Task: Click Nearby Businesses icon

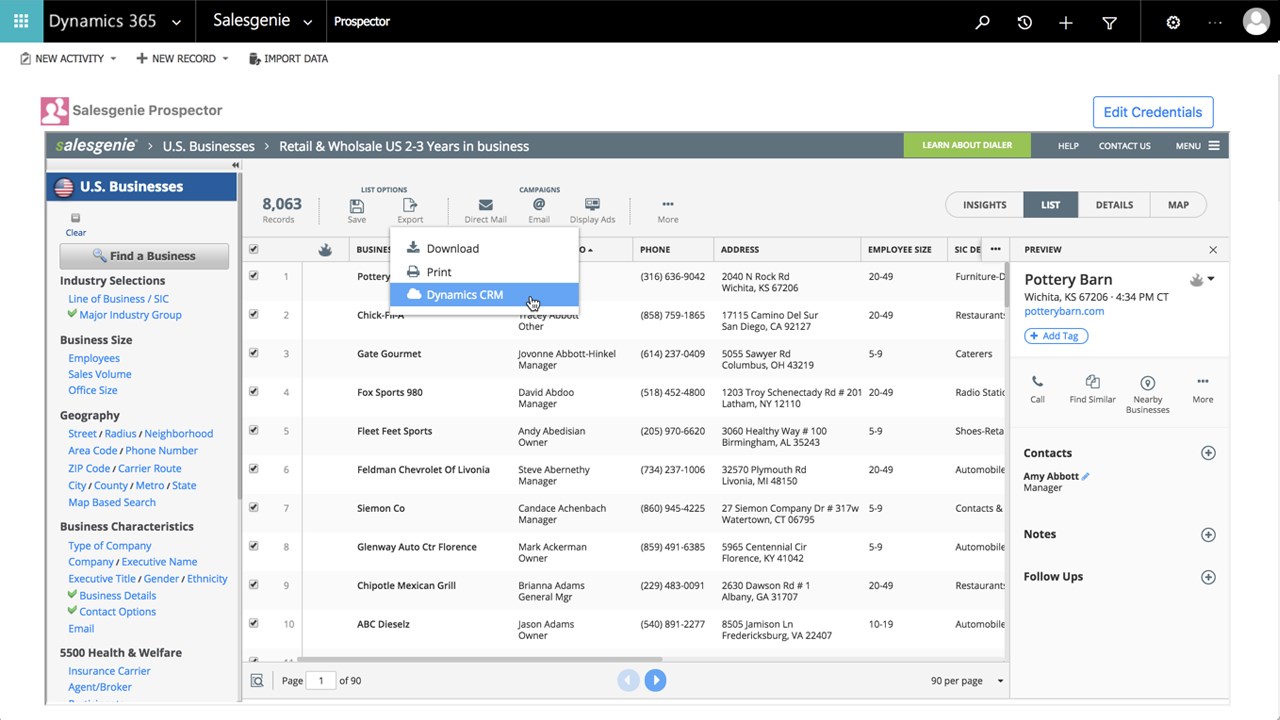Action: (1147, 394)
